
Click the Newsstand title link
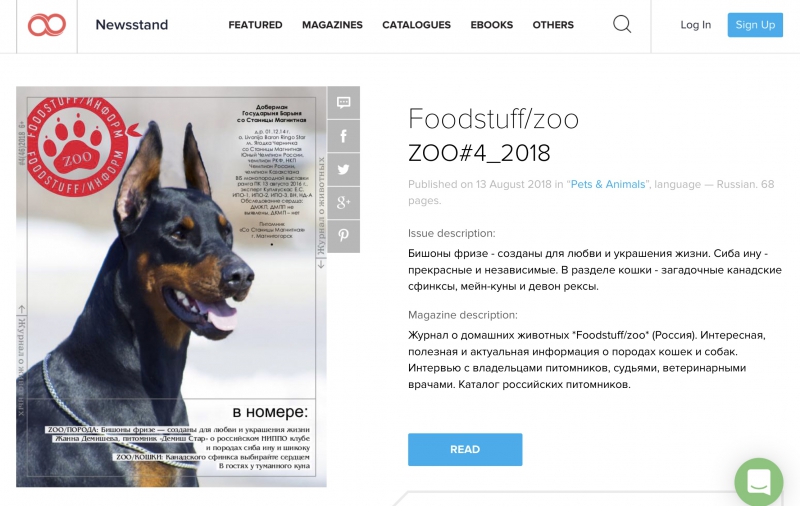click(132, 24)
